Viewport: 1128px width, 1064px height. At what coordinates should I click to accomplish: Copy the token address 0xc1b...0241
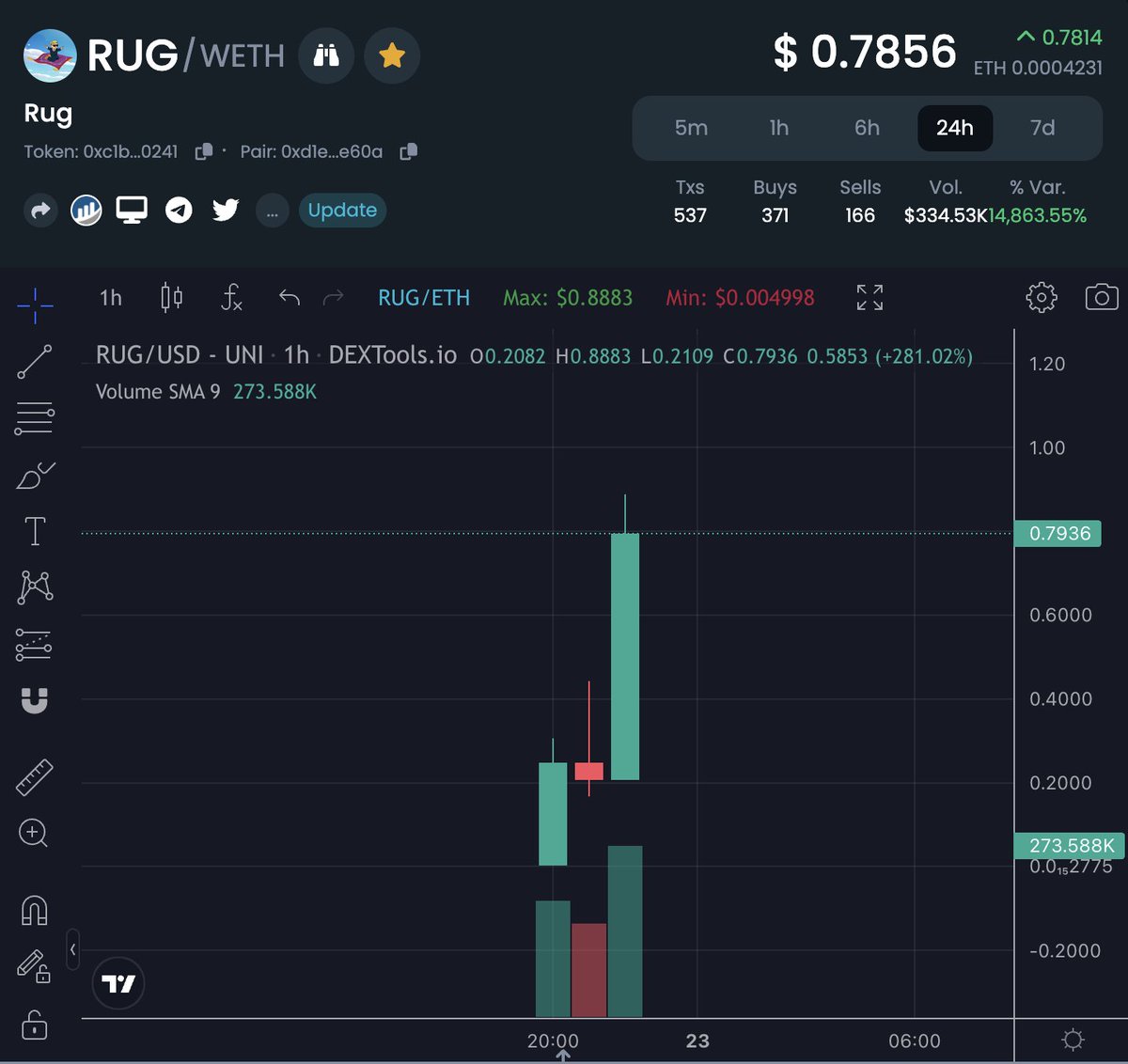[204, 151]
